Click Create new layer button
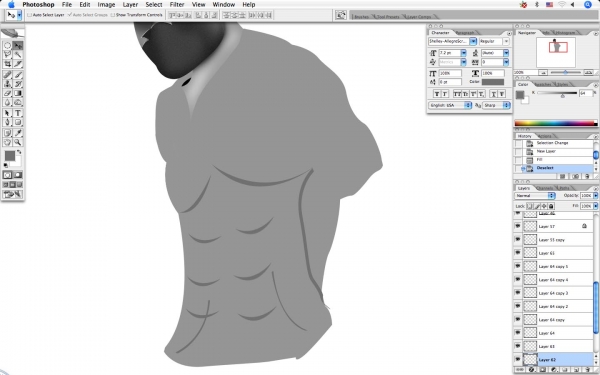This screenshot has height=375, width=600. pos(577,370)
